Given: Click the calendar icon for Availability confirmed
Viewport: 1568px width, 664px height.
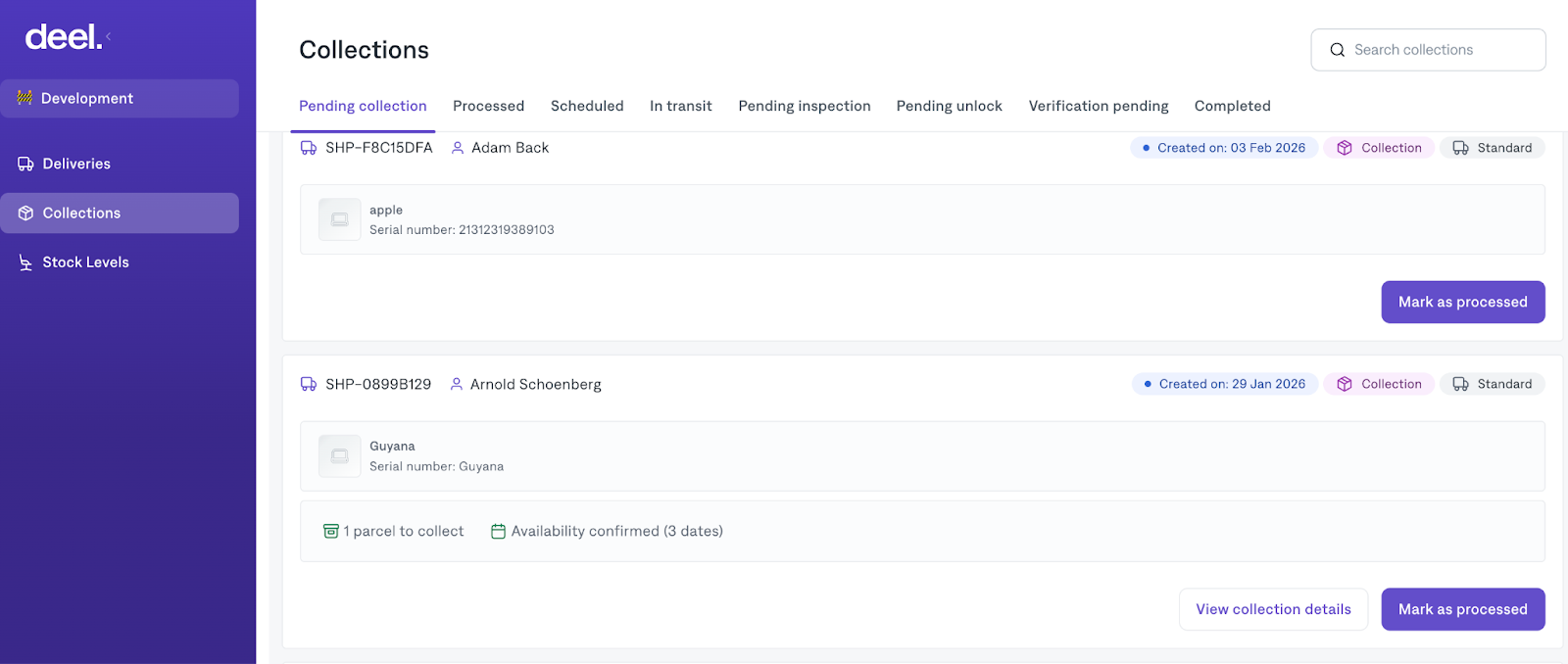Looking at the screenshot, I should pyautogui.click(x=498, y=531).
